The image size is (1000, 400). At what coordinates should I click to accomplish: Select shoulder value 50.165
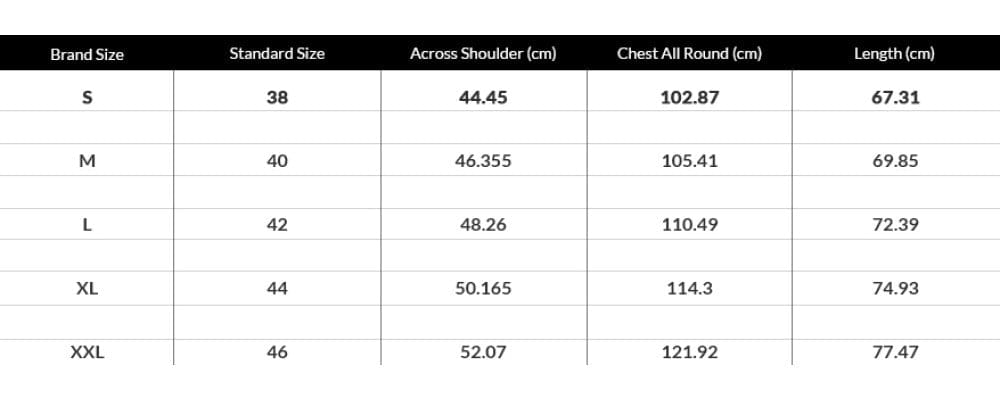click(x=483, y=288)
